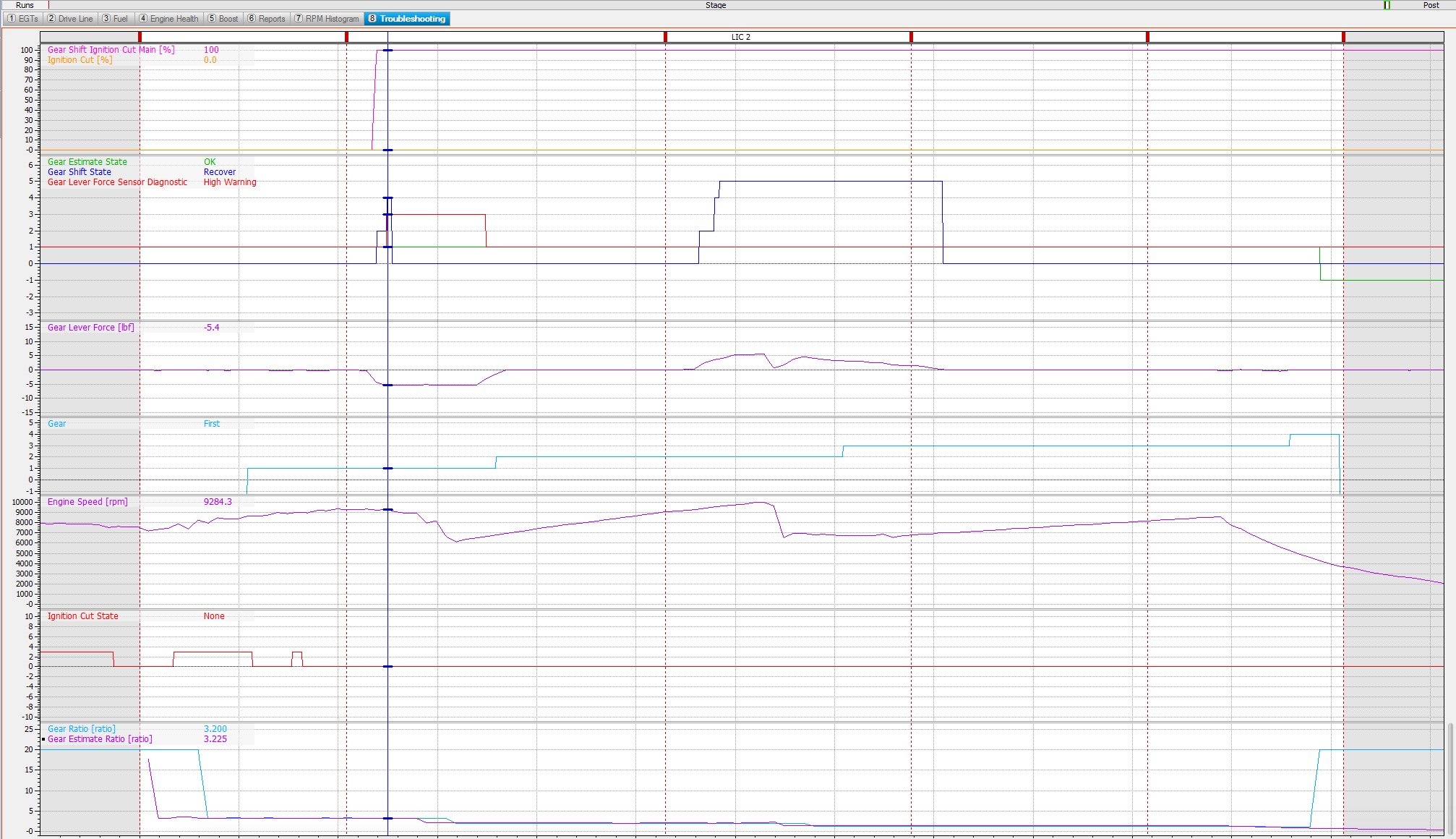Select the Ignition Cut State channel label

point(82,616)
